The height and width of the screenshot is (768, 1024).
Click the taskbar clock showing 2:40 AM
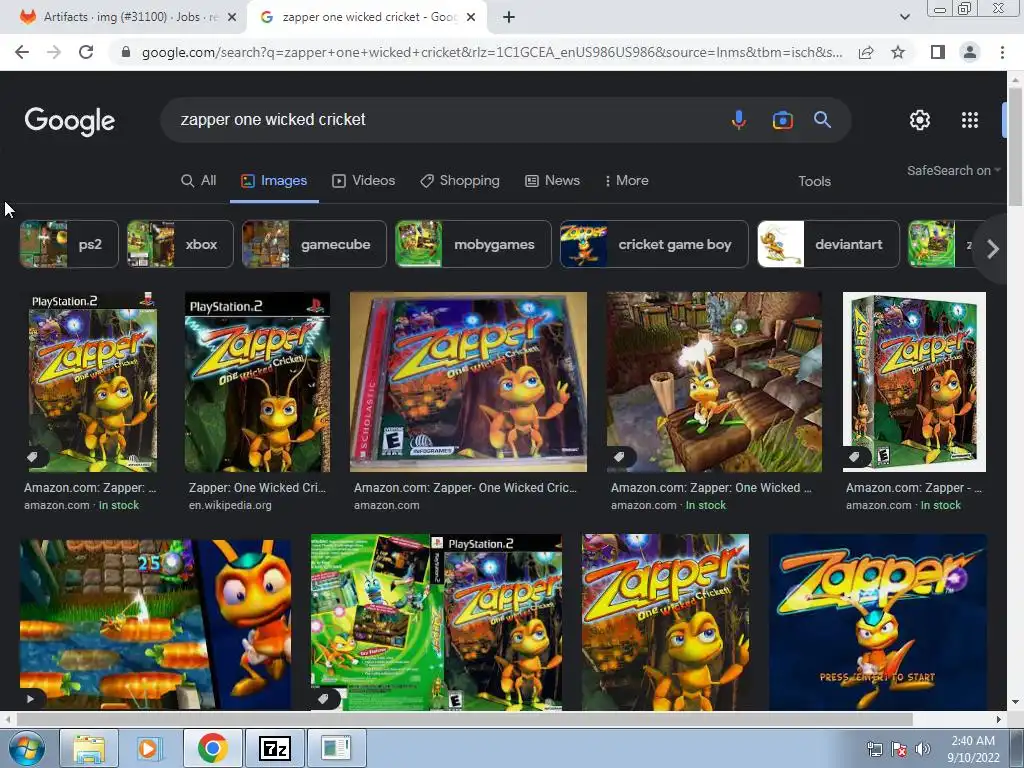(x=973, y=749)
